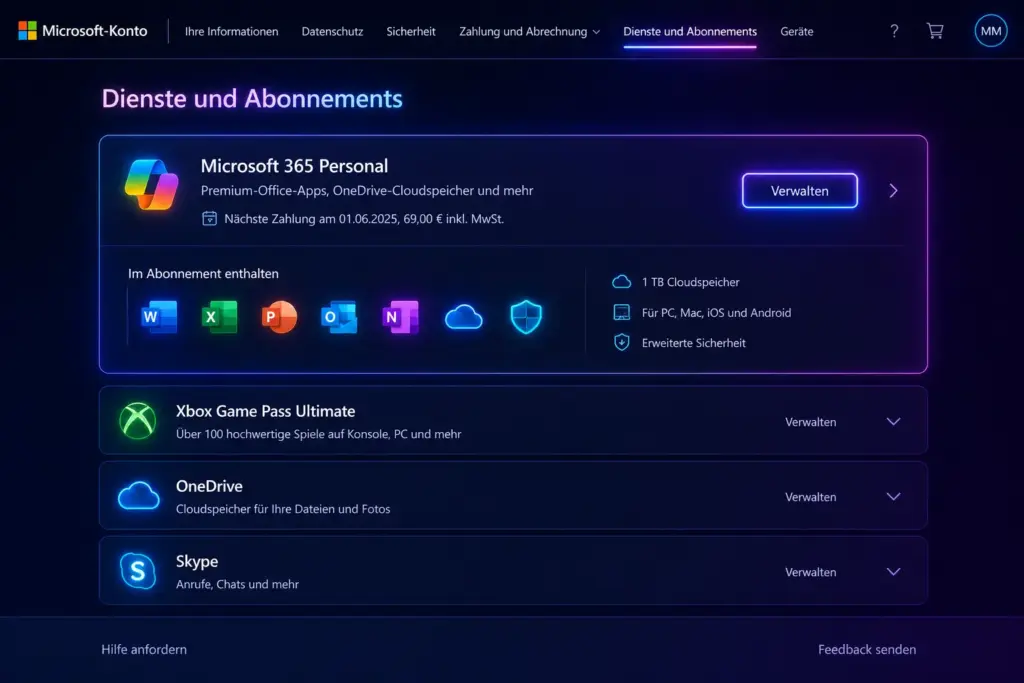Viewport: 1024px width, 683px height.
Task: Select the OneDrive cloud icon in included apps
Action: (x=463, y=318)
